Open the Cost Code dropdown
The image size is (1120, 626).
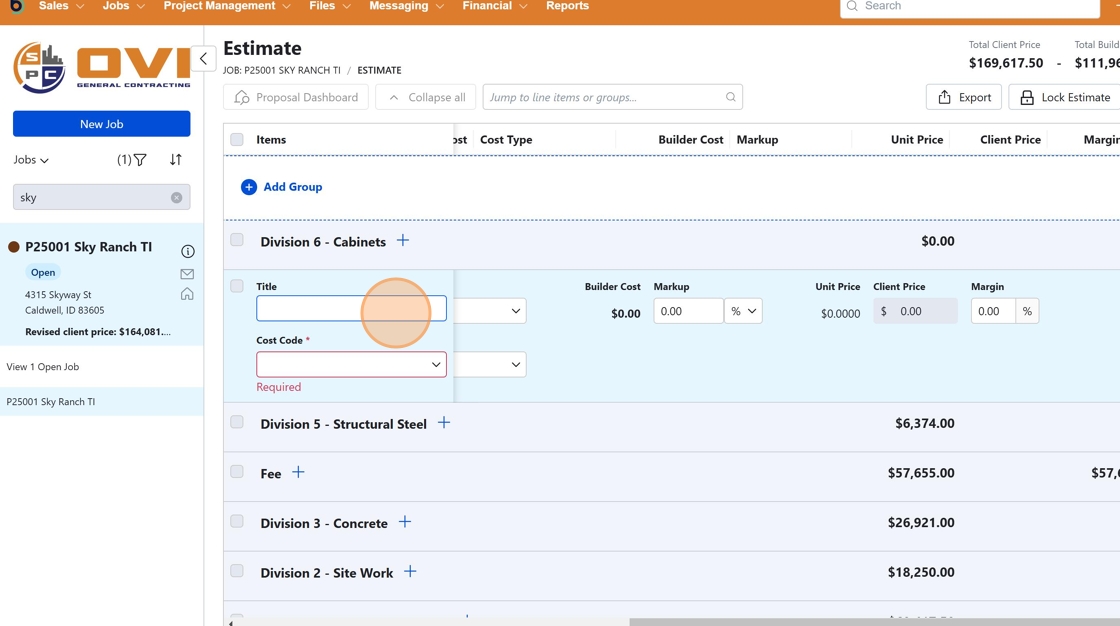351,365
